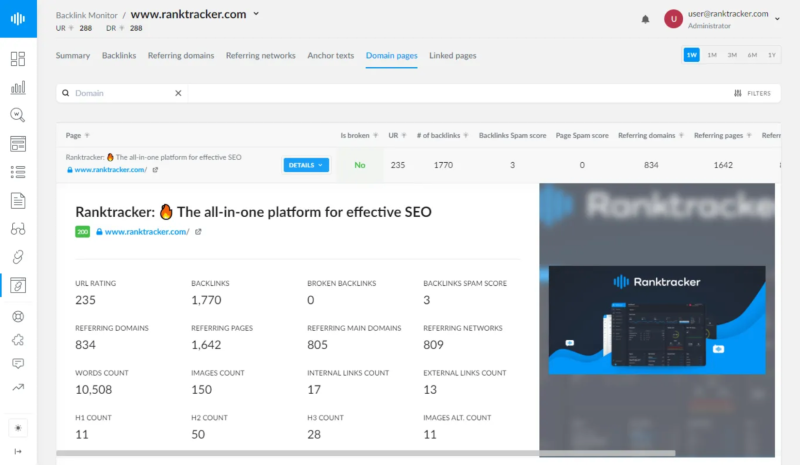The image size is (800, 465).
Task: Open the dashboard grid icon in sidebar
Action: pos(18,59)
